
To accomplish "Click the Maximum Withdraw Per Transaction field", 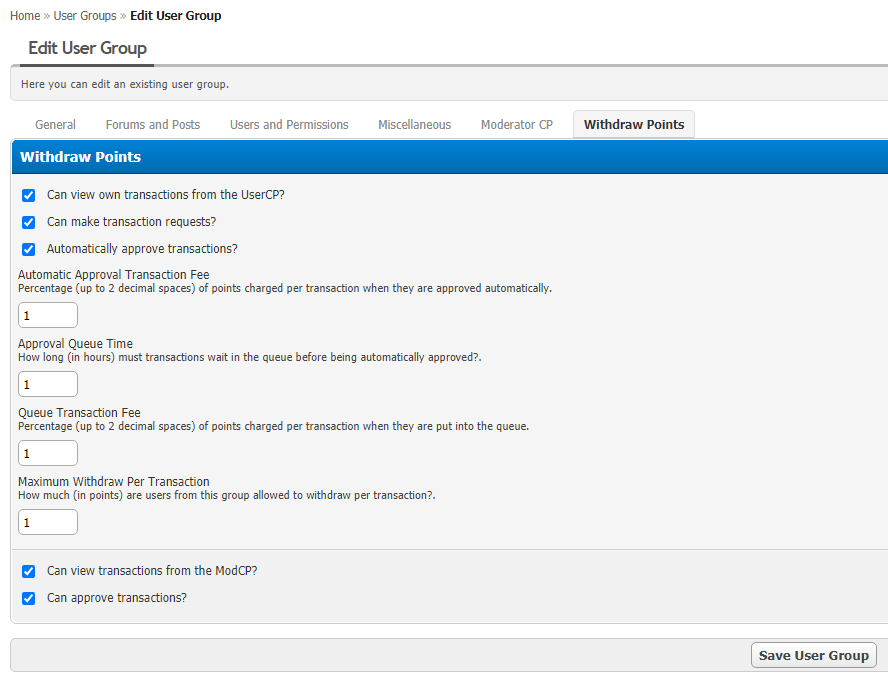I will [x=48, y=522].
